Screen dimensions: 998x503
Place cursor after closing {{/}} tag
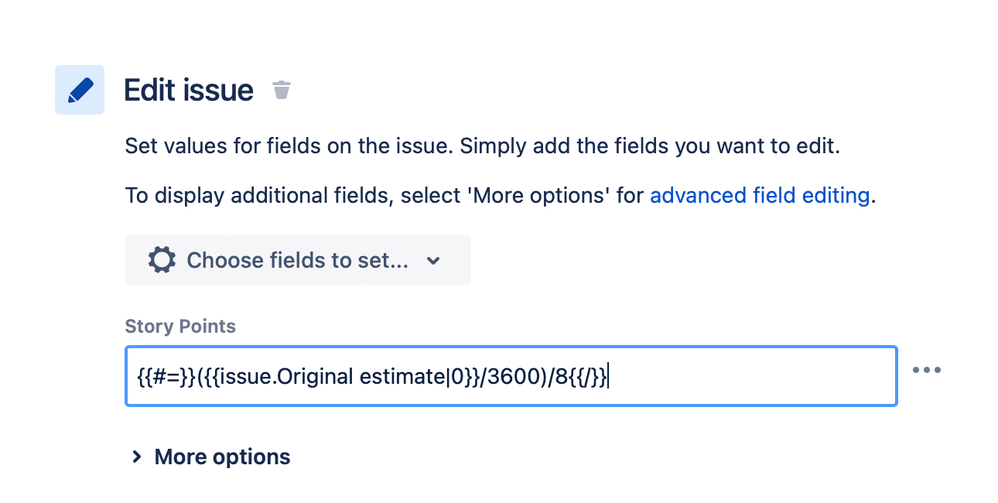pos(609,377)
